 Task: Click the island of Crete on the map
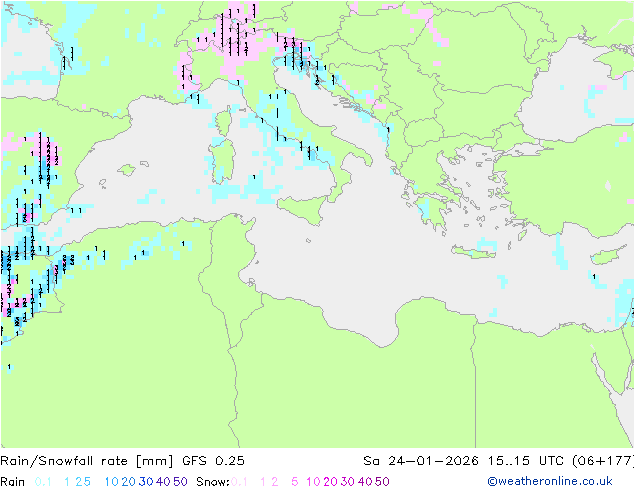[x=474, y=252]
